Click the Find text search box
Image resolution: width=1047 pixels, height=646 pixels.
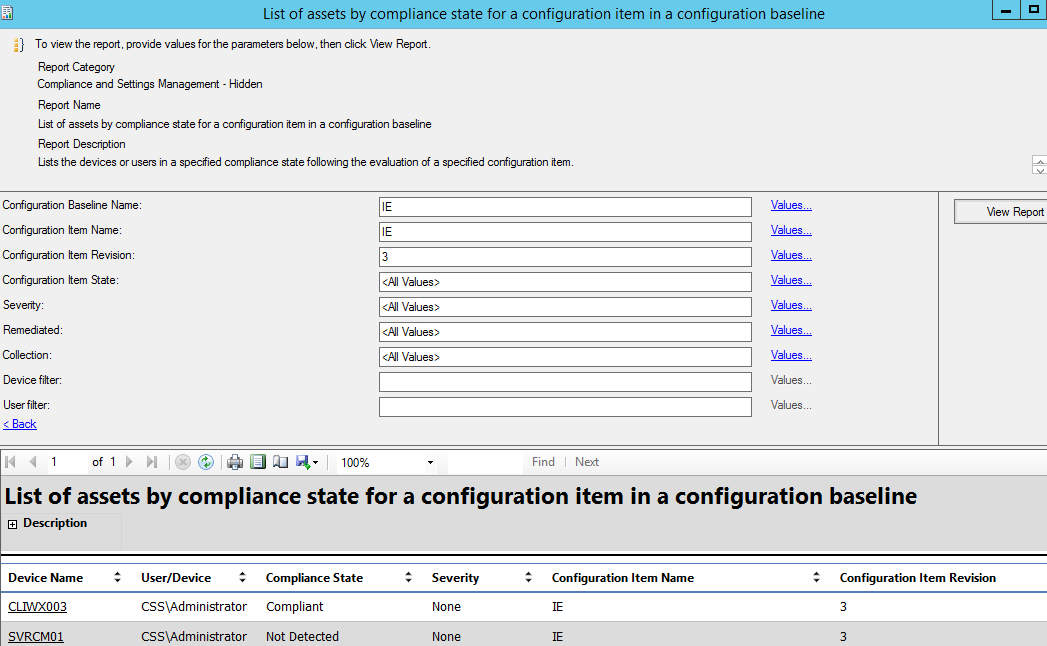point(485,462)
